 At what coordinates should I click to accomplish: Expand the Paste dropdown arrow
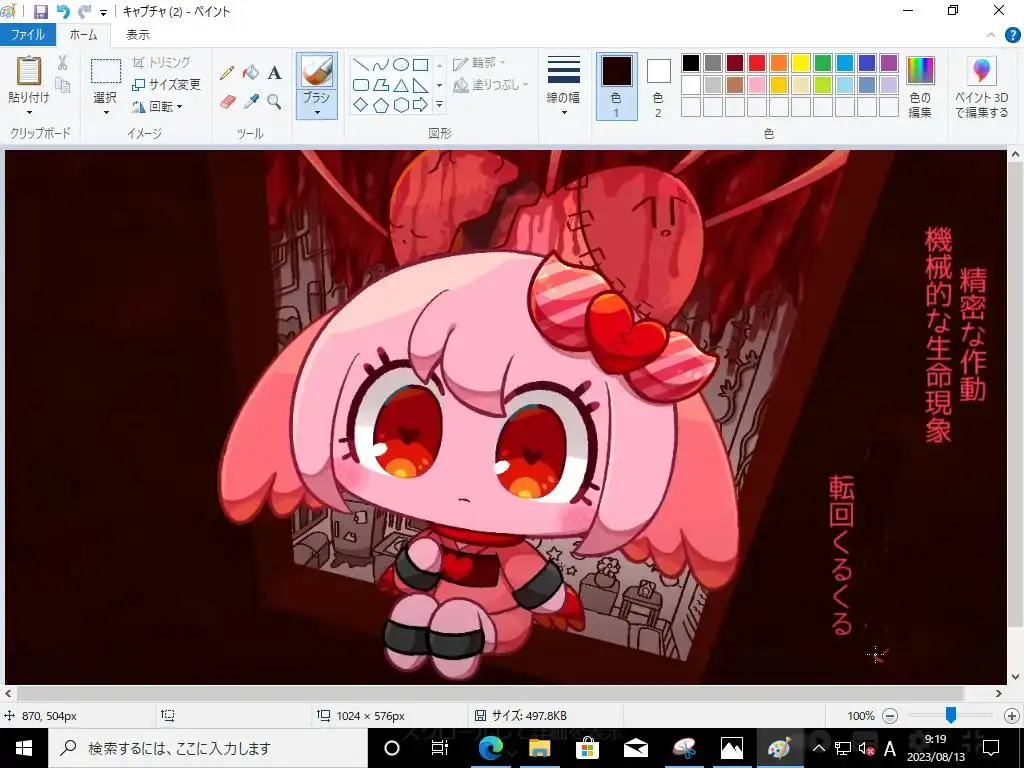tap(29, 113)
